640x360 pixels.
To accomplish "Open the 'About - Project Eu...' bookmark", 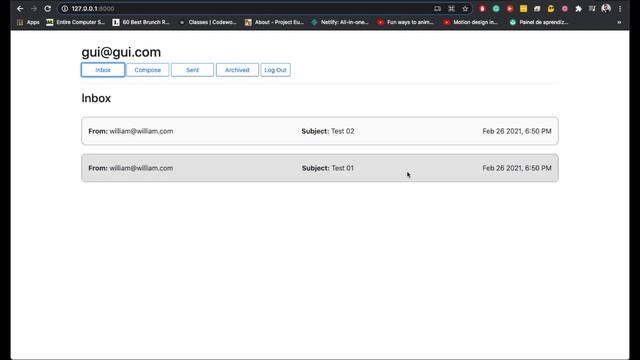I will (274, 22).
